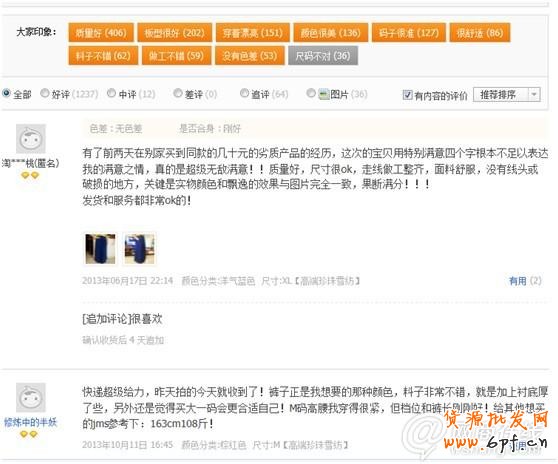Image resolution: width=558 pixels, height=464 pixels.
Task: Click the 板型很好 (202) impression tag
Action: tap(175, 33)
